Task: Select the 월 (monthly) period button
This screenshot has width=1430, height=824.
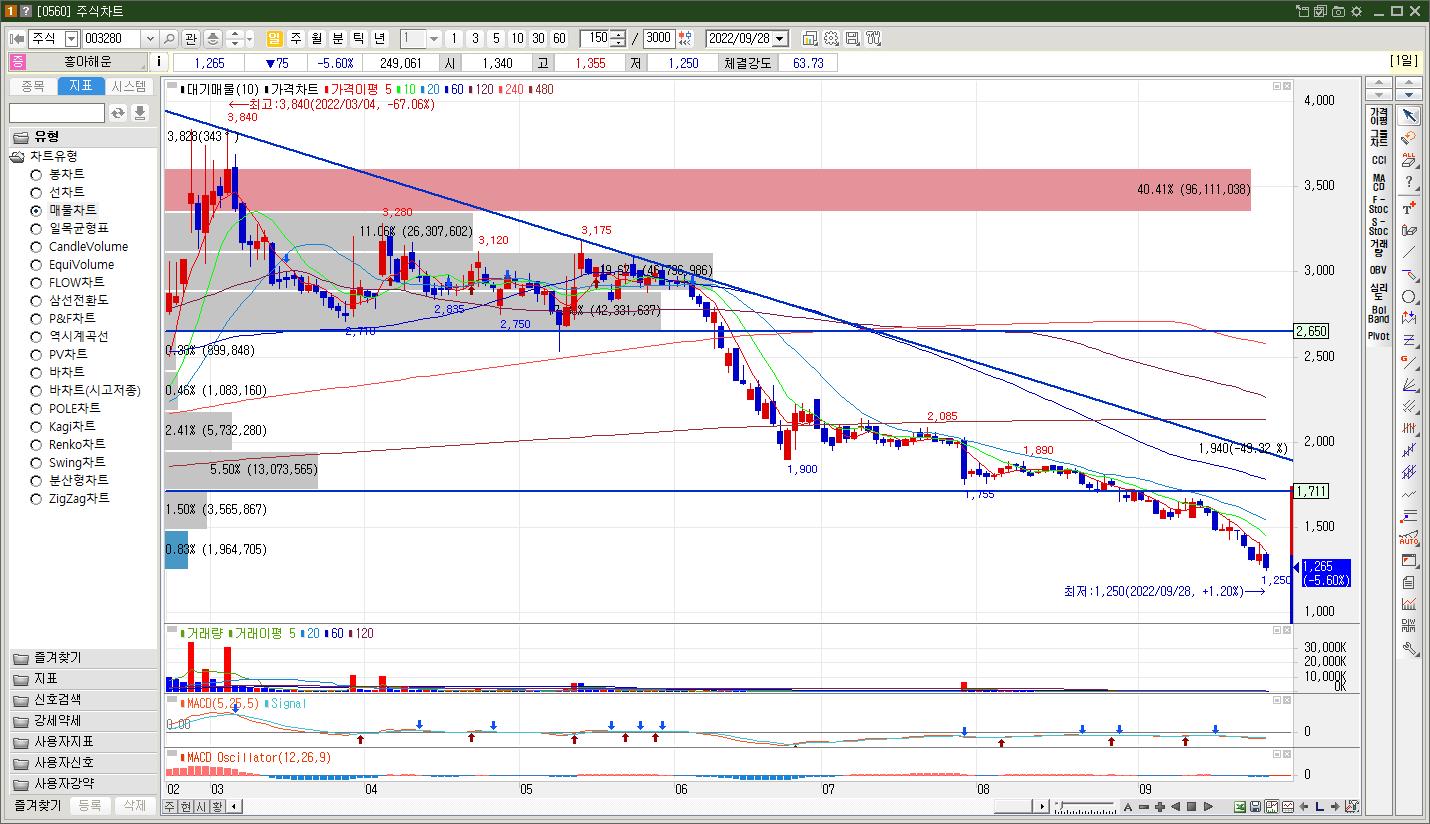Action: pos(317,38)
